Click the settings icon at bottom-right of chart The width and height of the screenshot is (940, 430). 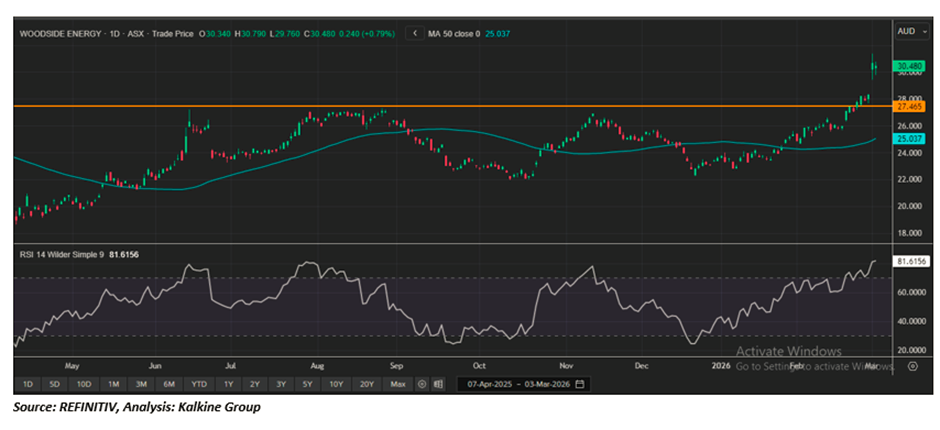[x=911, y=366]
